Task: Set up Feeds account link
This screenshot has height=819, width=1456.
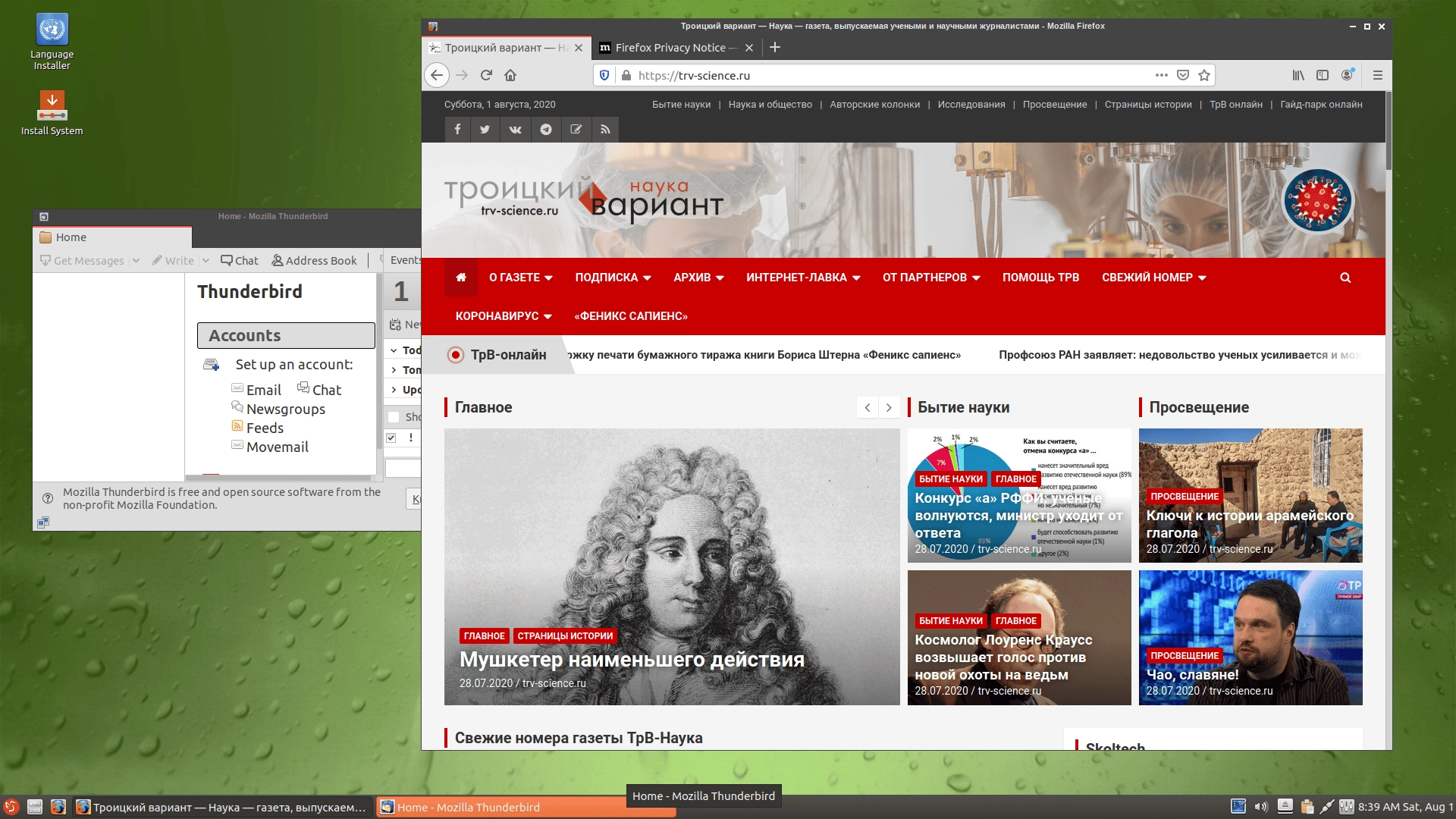Action: click(x=258, y=428)
